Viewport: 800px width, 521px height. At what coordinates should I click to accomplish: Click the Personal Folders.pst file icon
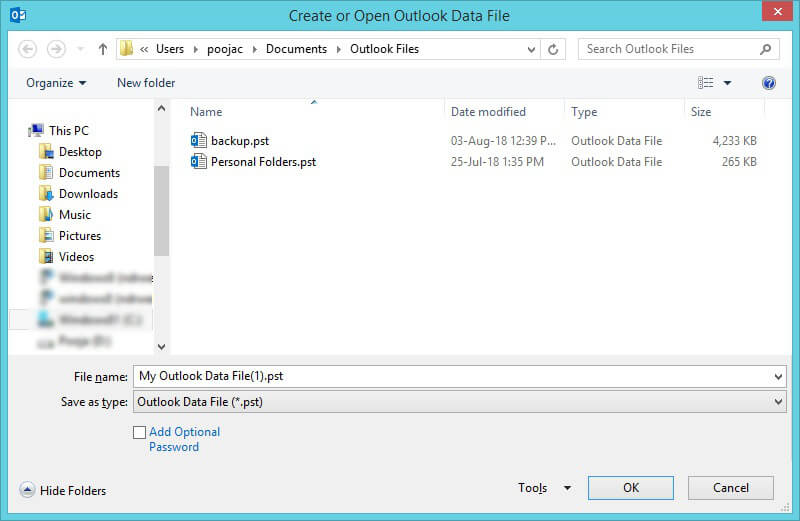(198, 162)
